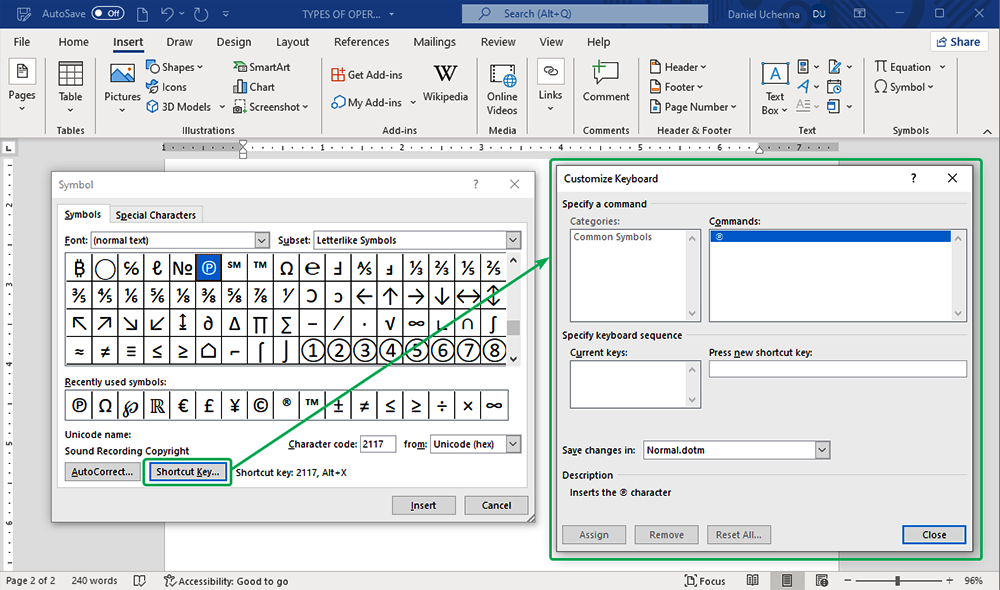The width and height of the screenshot is (1000, 590).
Task: Insert a 3D Model
Action: click(x=180, y=106)
